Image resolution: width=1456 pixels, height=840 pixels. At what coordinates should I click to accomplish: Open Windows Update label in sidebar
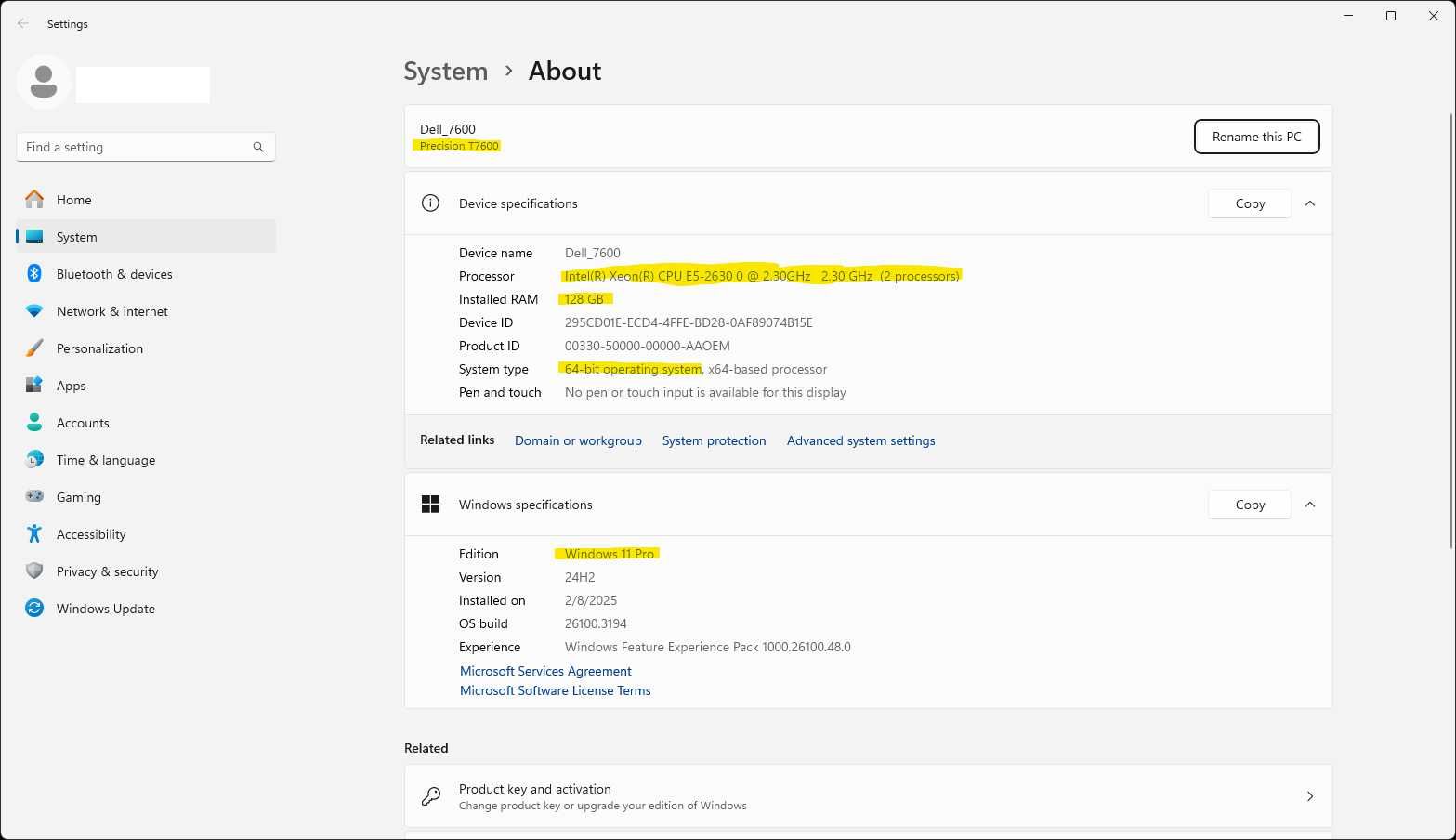[106, 609]
